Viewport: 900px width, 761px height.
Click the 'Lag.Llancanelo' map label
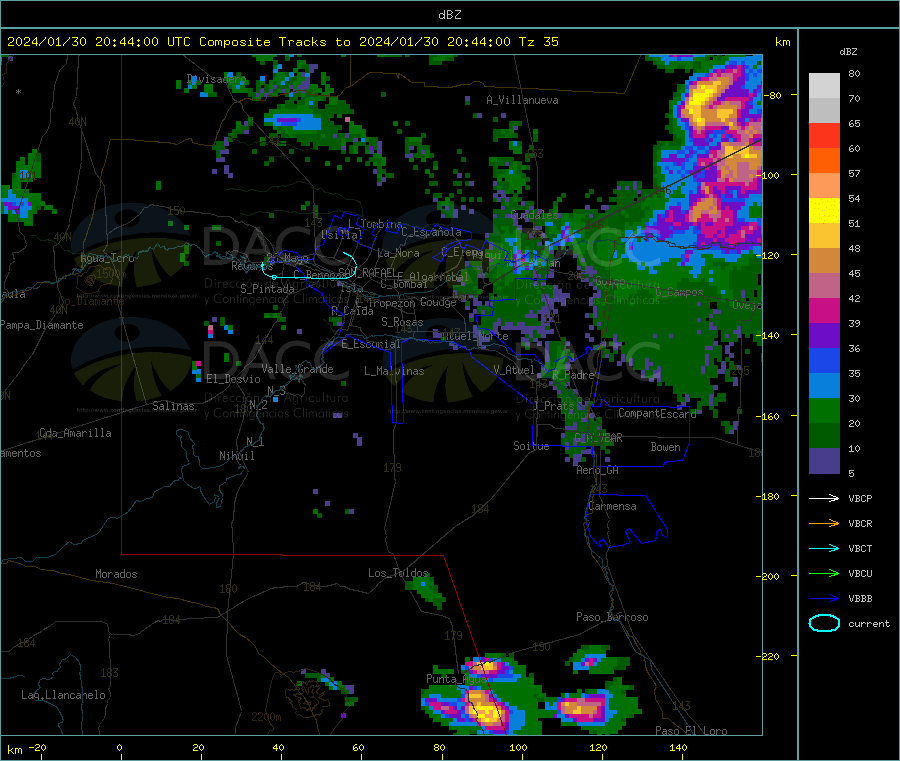pyautogui.click(x=63, y=695)
